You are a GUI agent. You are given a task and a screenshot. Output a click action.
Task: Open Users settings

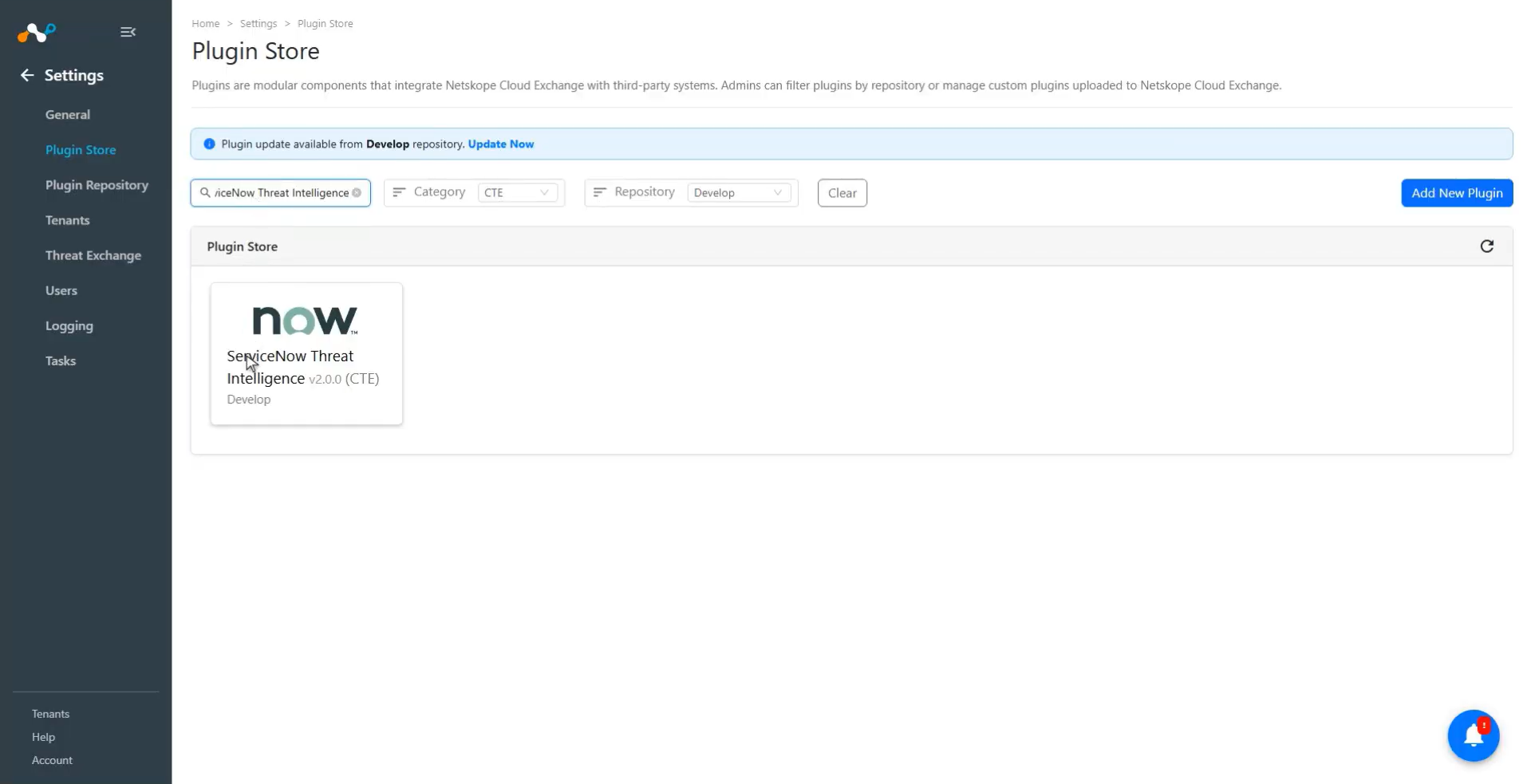[x=61, y=290]
